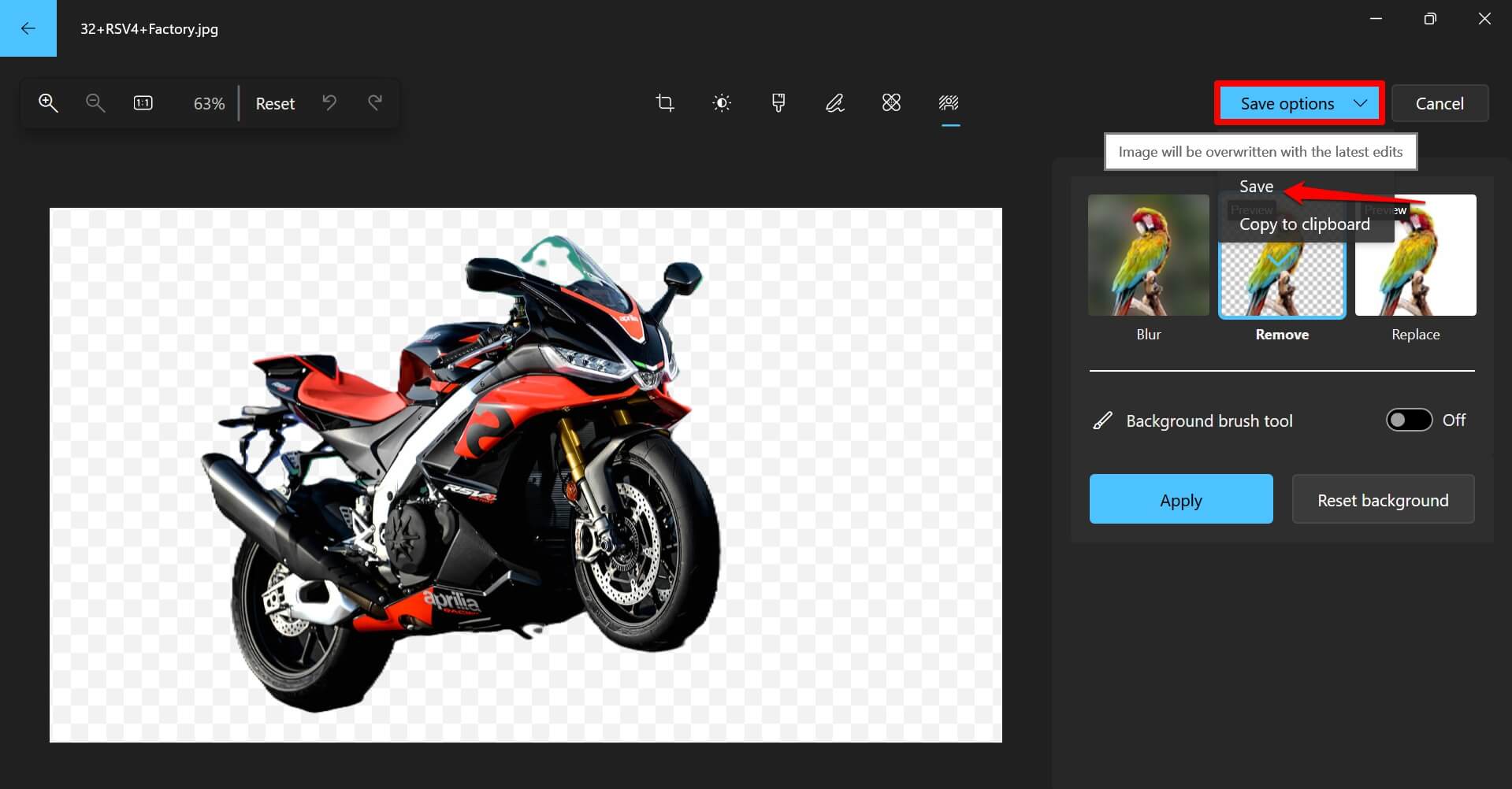Open the Adjustment brightness tool
This screenshot has width=1512, height=789.
(722, 103)
